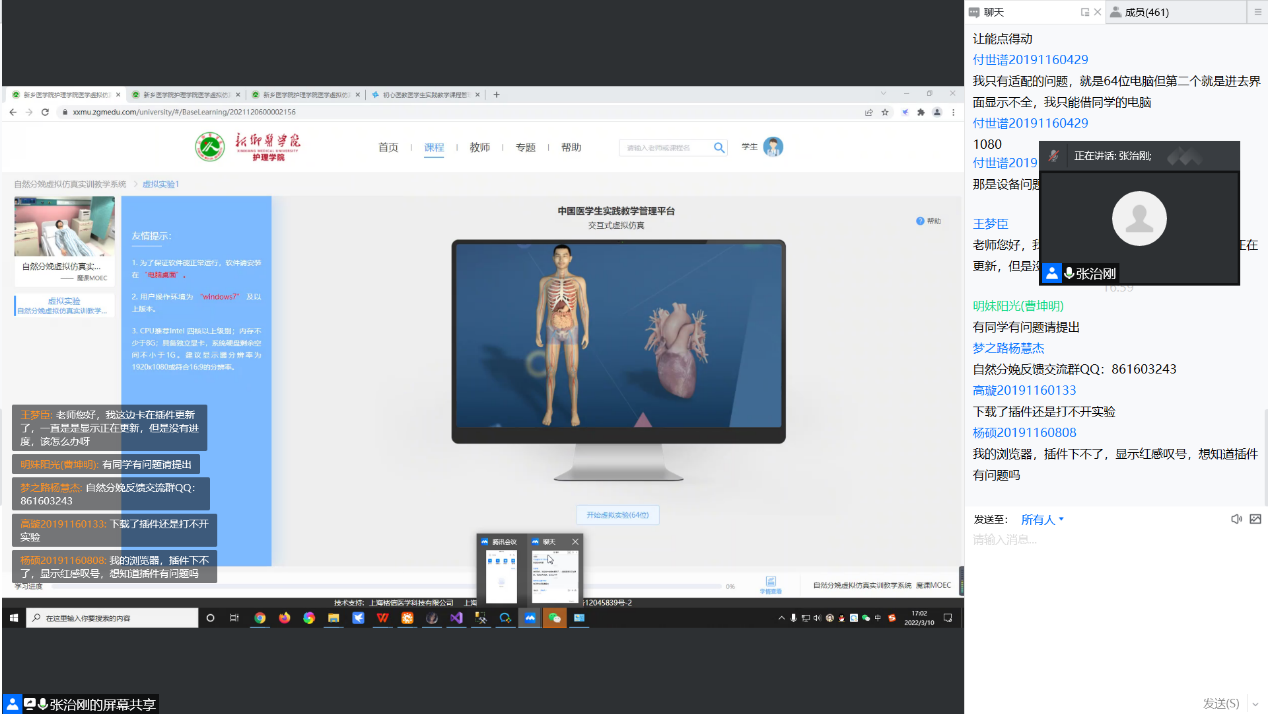
Task: Select the 课程 item in site navigation
Action: pos(434,148)
